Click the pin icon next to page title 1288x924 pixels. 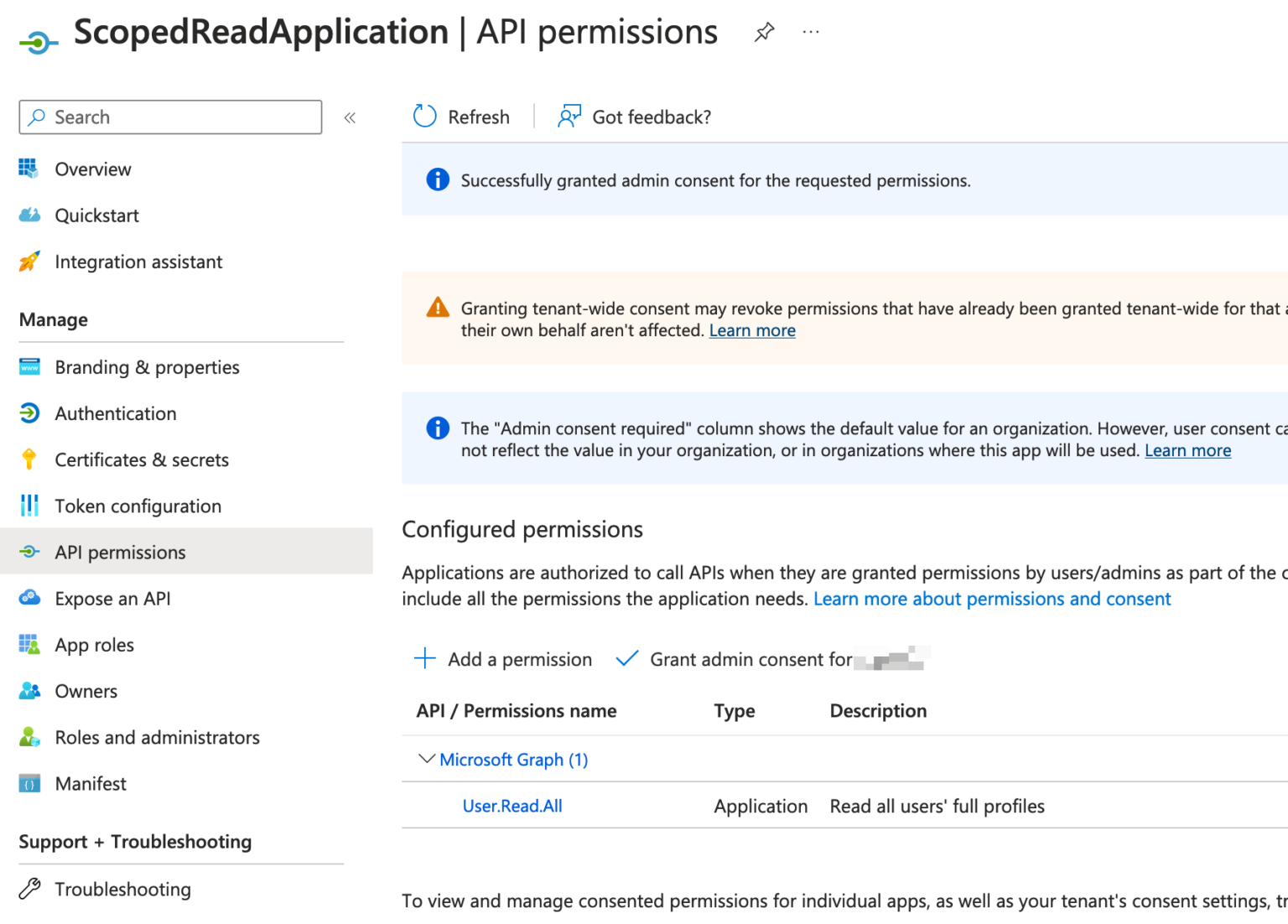click(764, 33)
